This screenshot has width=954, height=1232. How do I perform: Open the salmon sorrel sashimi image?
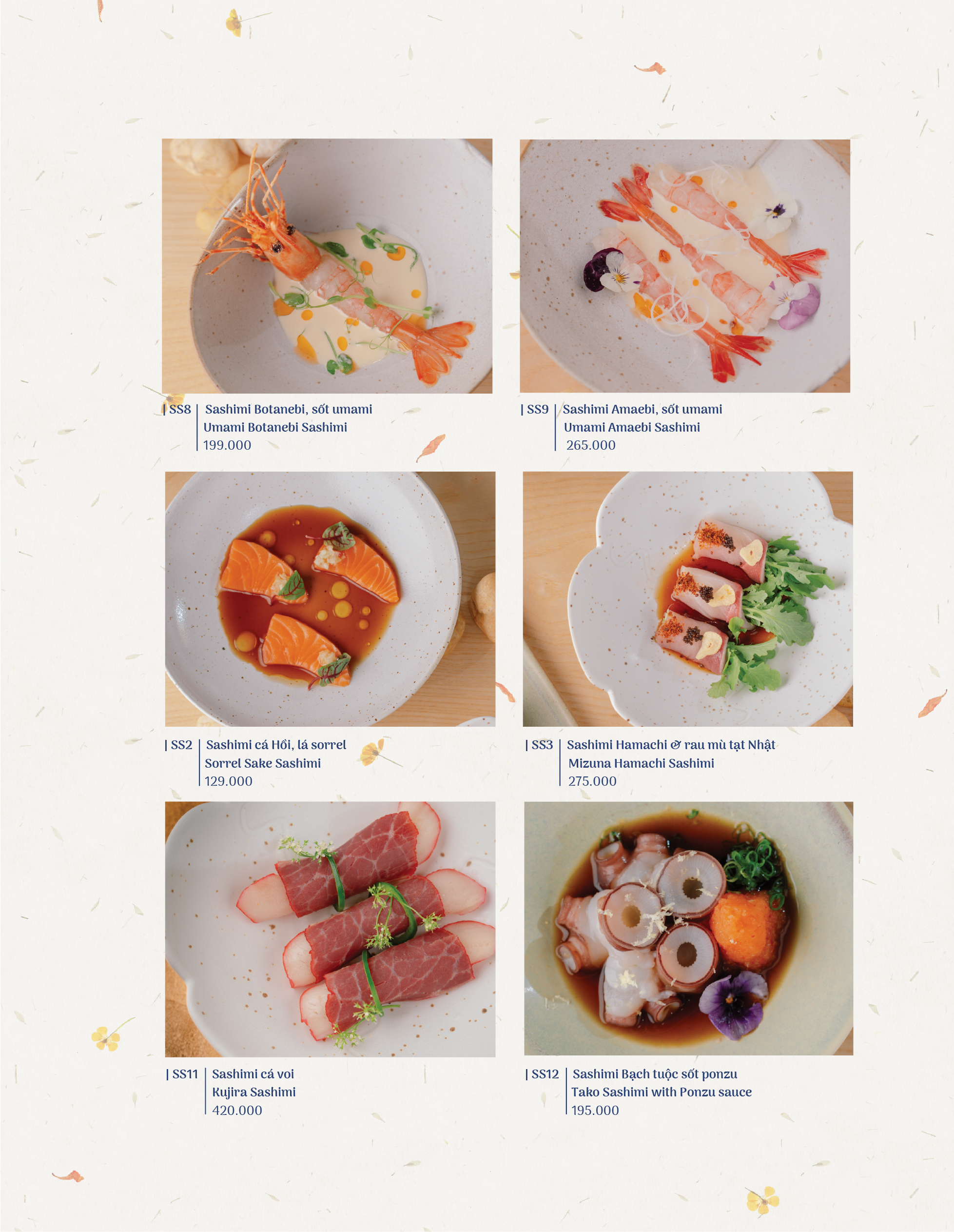(x=330, y=598)
